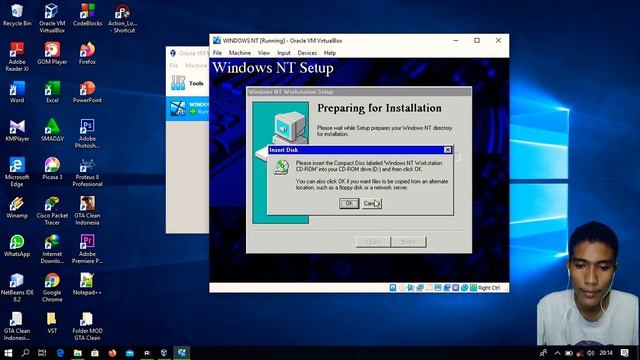640x360 pixels.
Task: Open the Action Center notifications icon
Action: tap(624, 353)
